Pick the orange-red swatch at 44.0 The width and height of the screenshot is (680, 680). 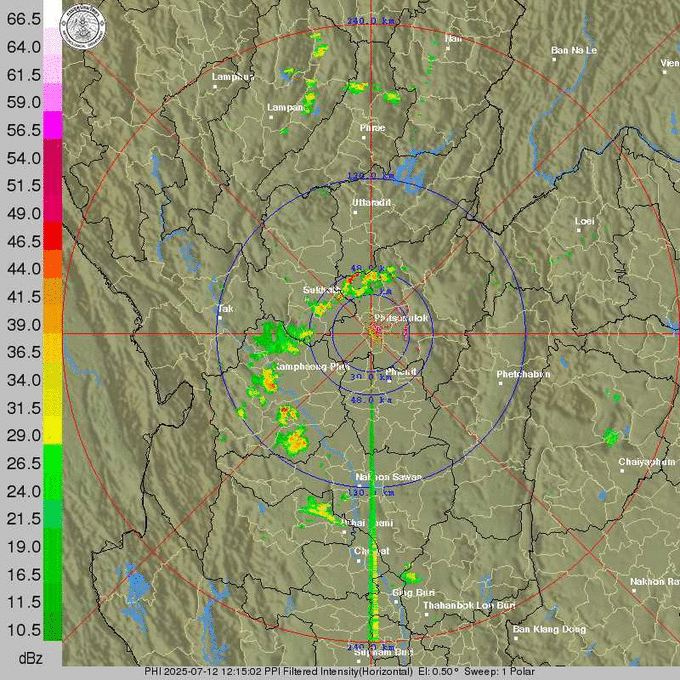pyautogui.click(x=52, y=264)
